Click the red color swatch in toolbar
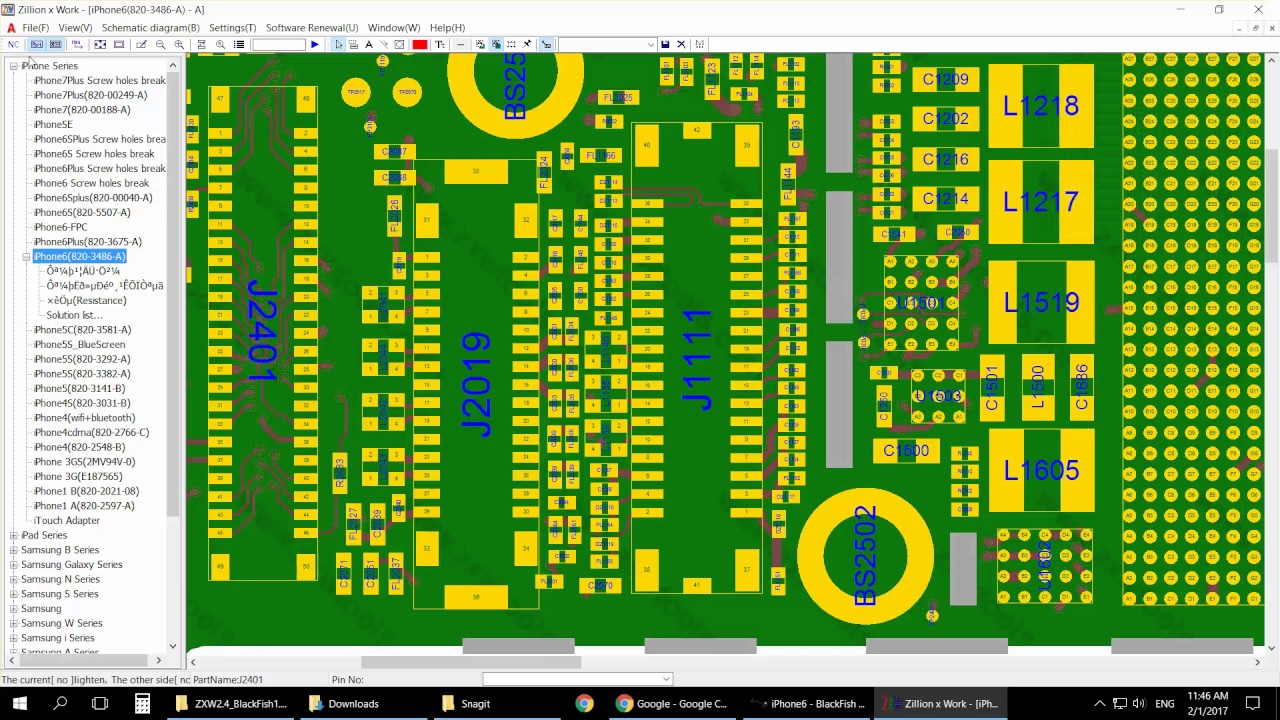 click(x=420, y=44)
